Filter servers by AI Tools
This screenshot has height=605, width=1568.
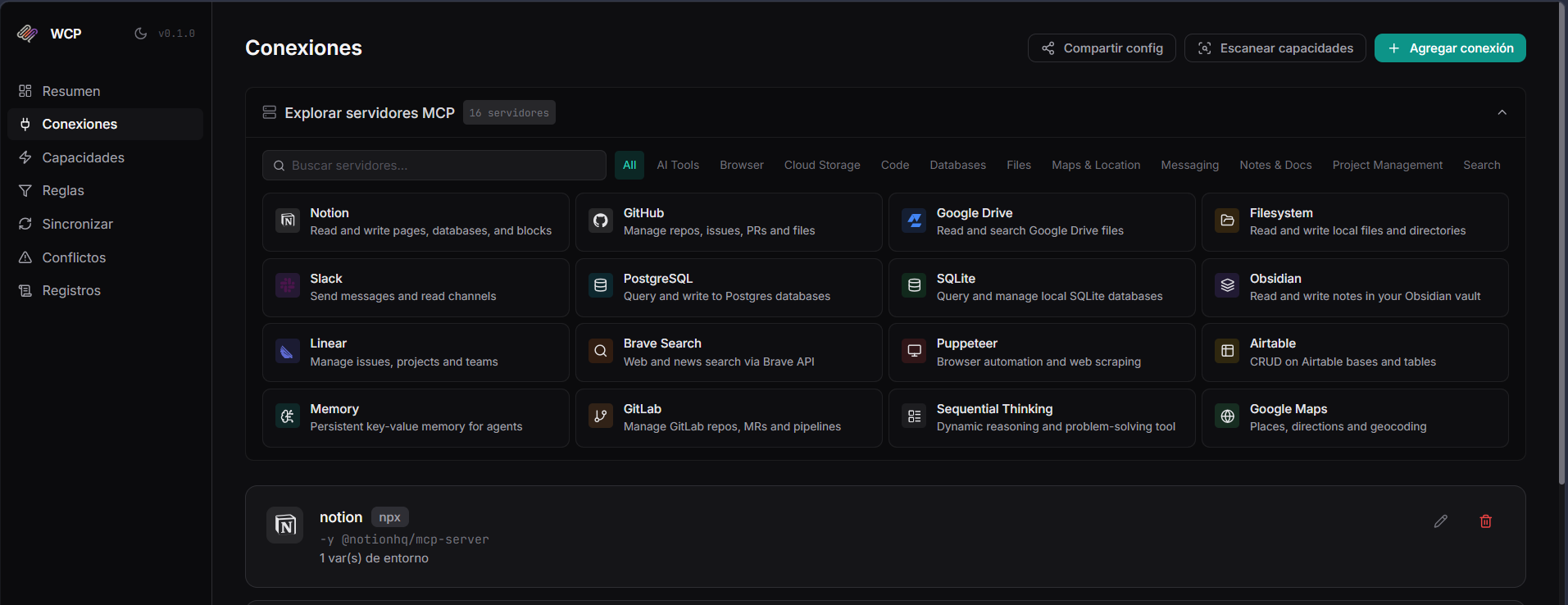(678, 165)
